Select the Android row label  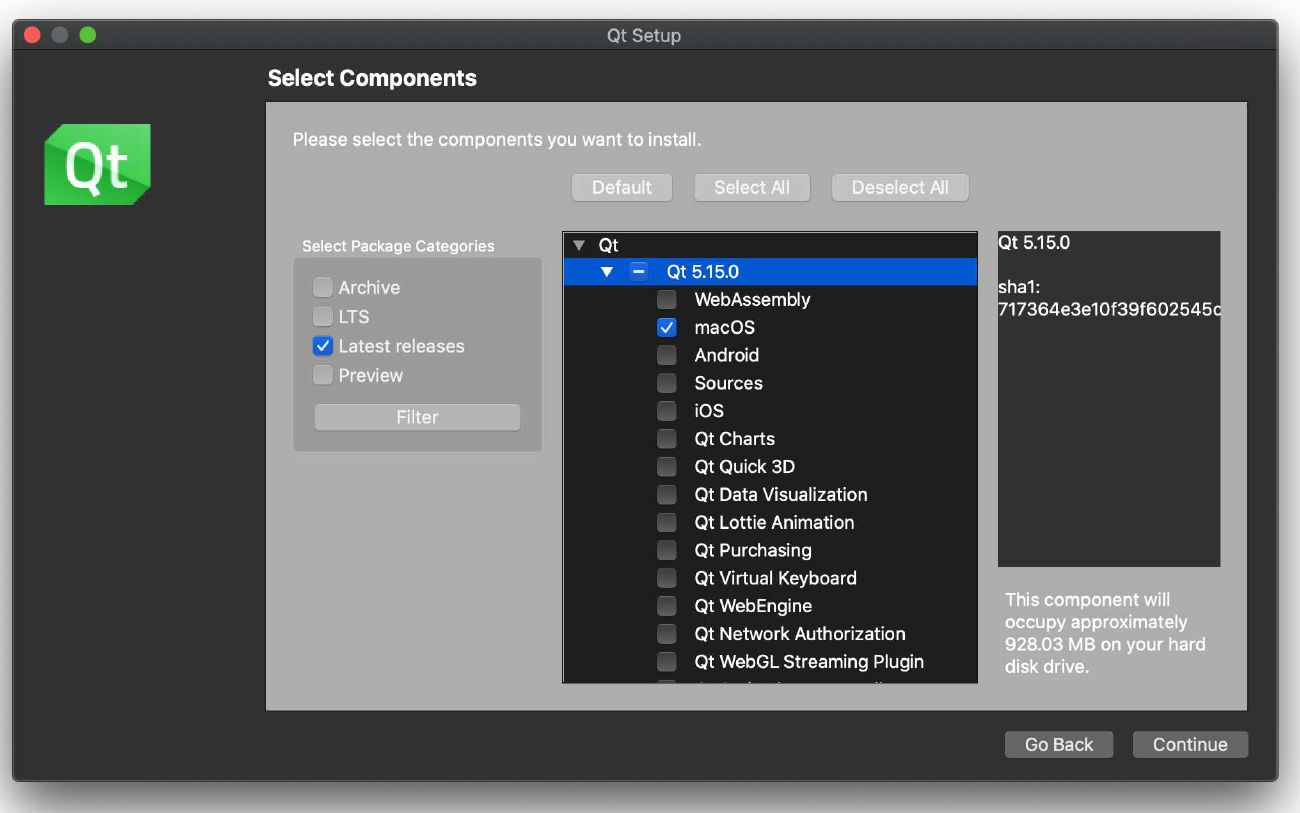[x=727, y=355]
